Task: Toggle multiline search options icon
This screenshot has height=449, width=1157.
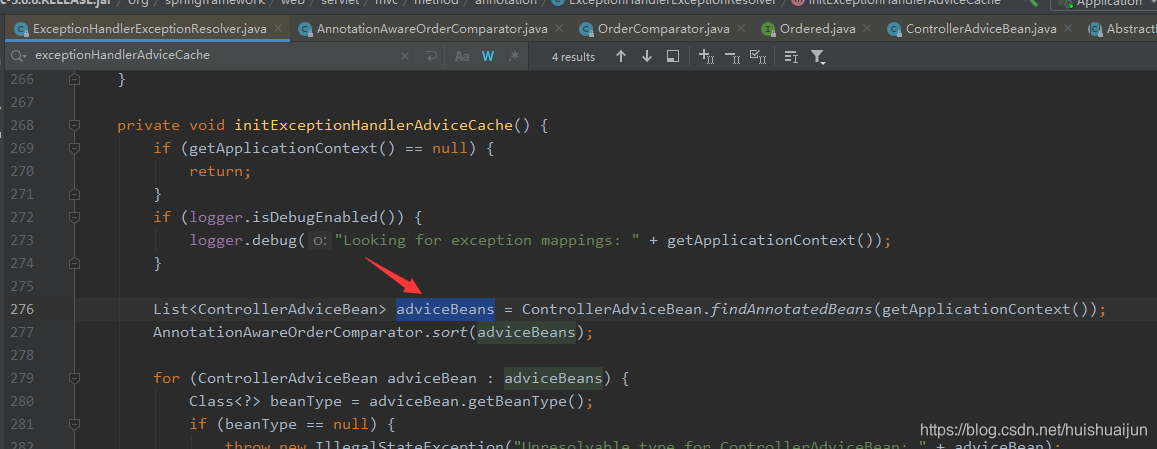Action: click(791, 57)
